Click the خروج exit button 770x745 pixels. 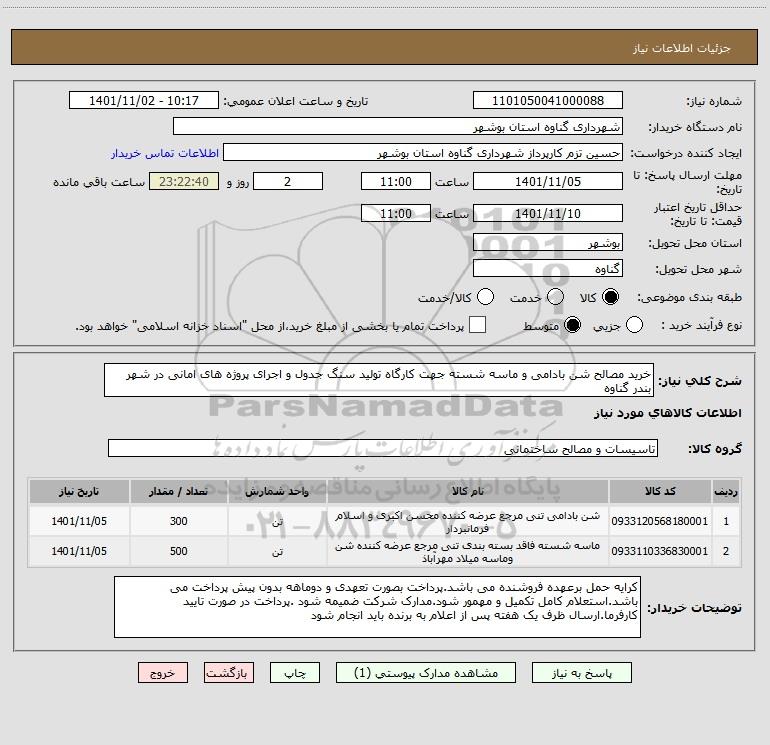tap(163, 673)
